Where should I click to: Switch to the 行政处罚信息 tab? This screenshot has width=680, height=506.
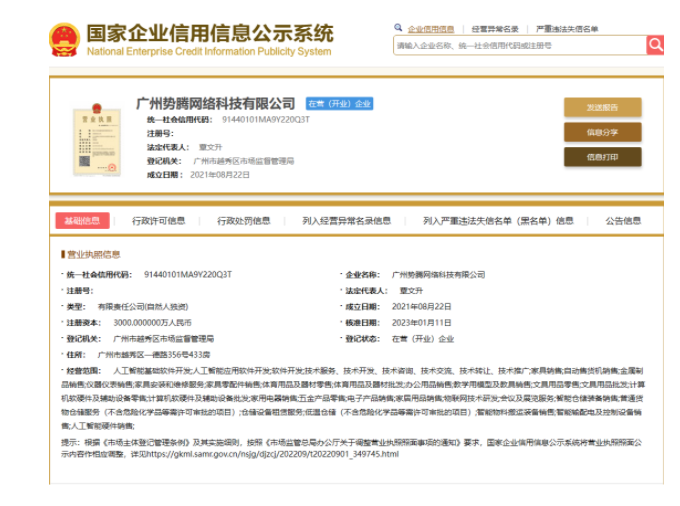243,221
